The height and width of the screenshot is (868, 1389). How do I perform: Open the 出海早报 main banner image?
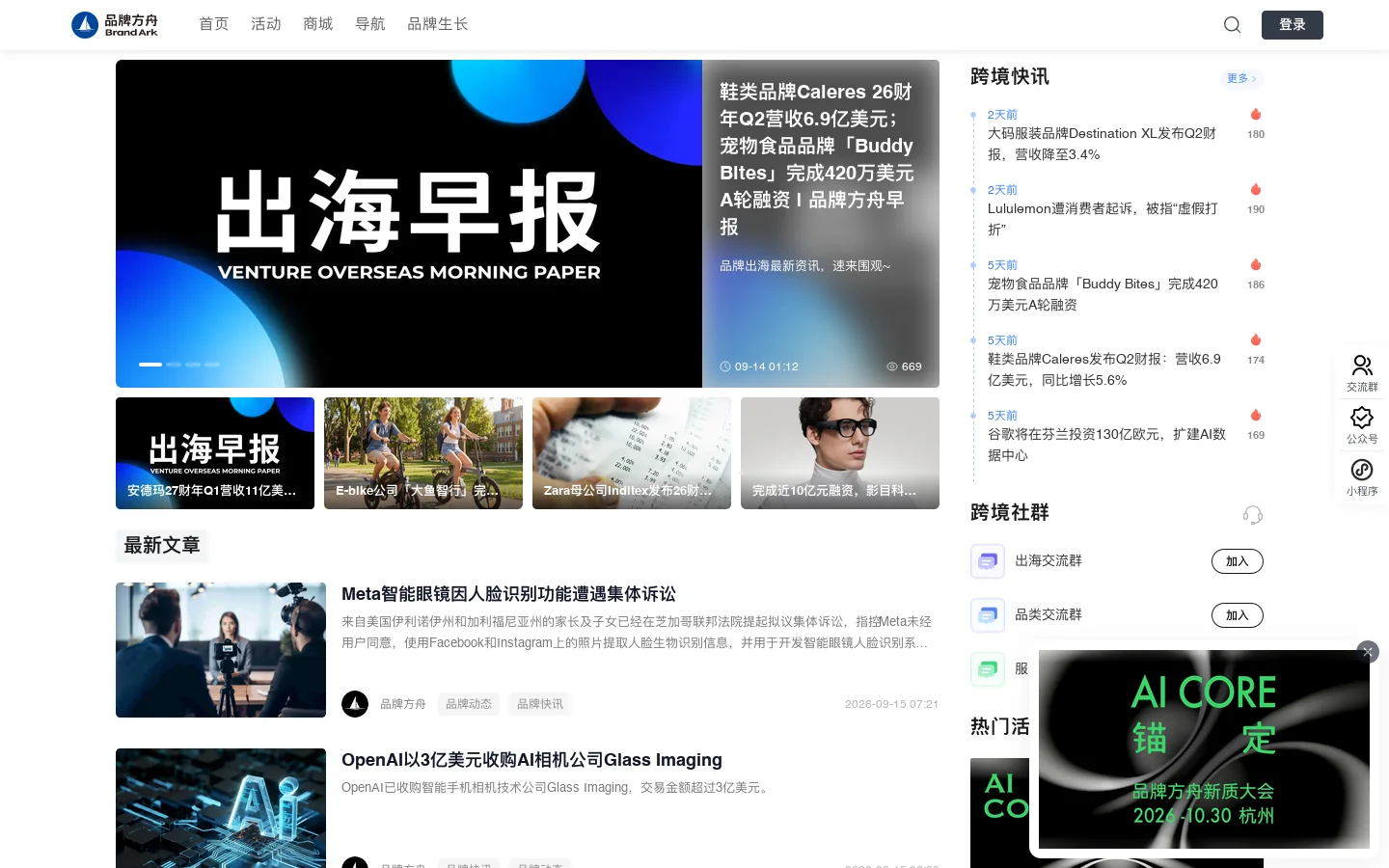click(x=409, y=224)
